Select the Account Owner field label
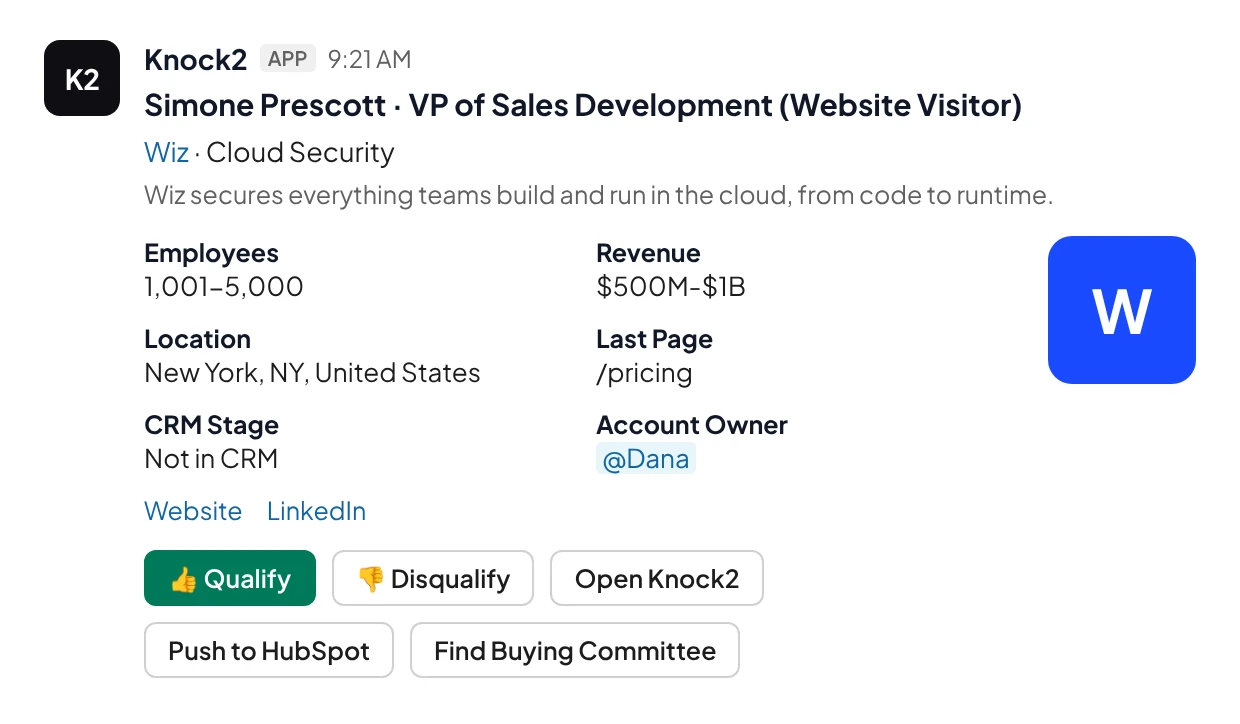Image resolution: width=1240 pixels, height=724 pixels. [692, 425]
